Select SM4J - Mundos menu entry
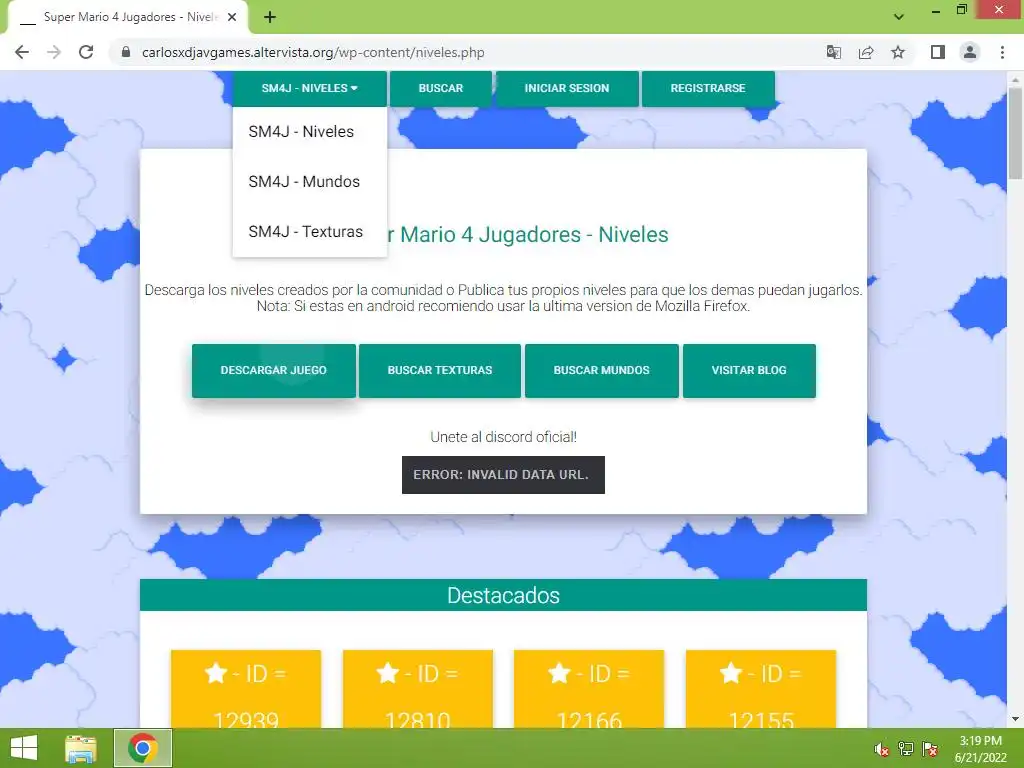1024x768 pixels. (310, 182)
